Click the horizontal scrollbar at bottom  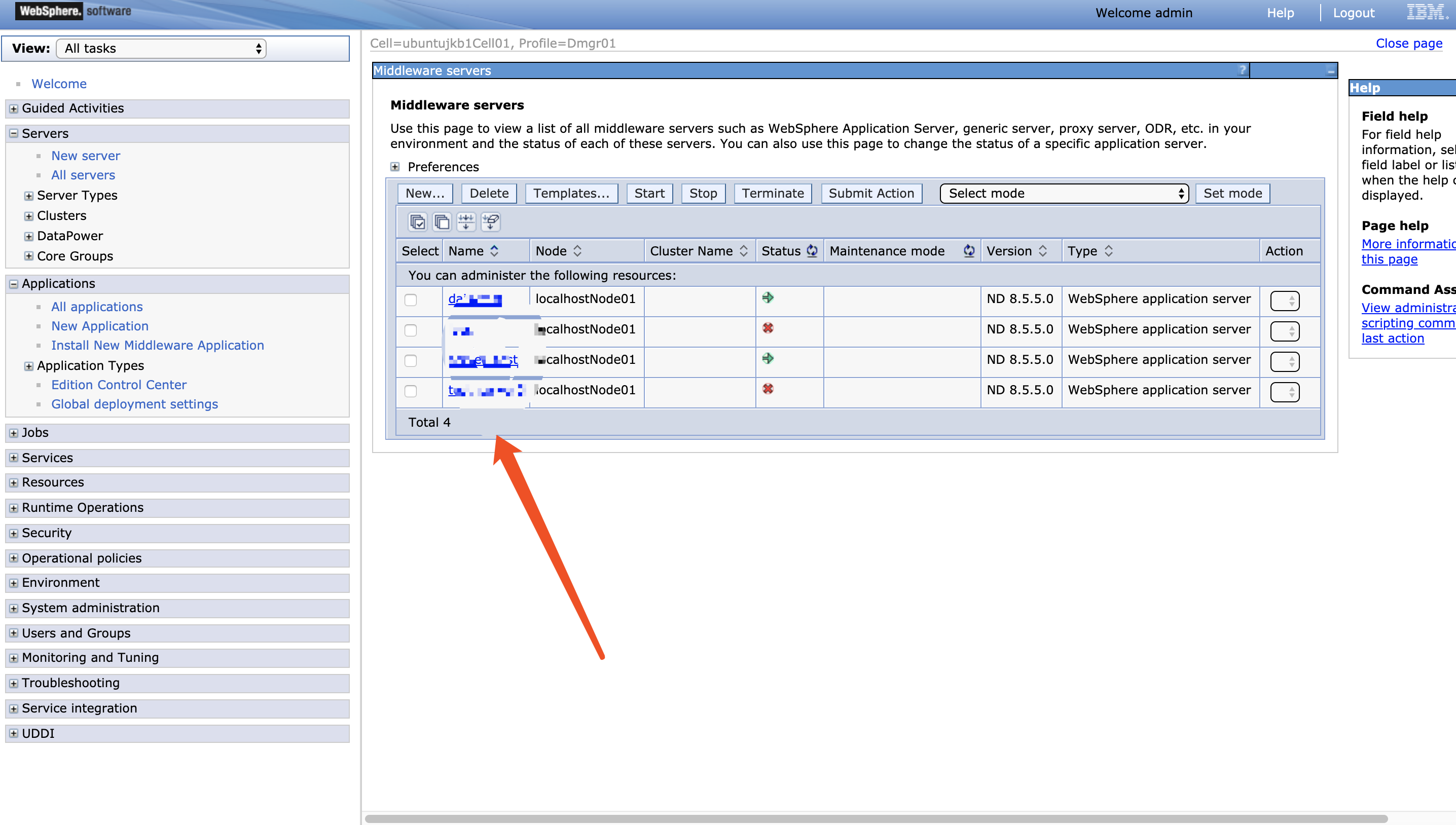pos(876,819)
